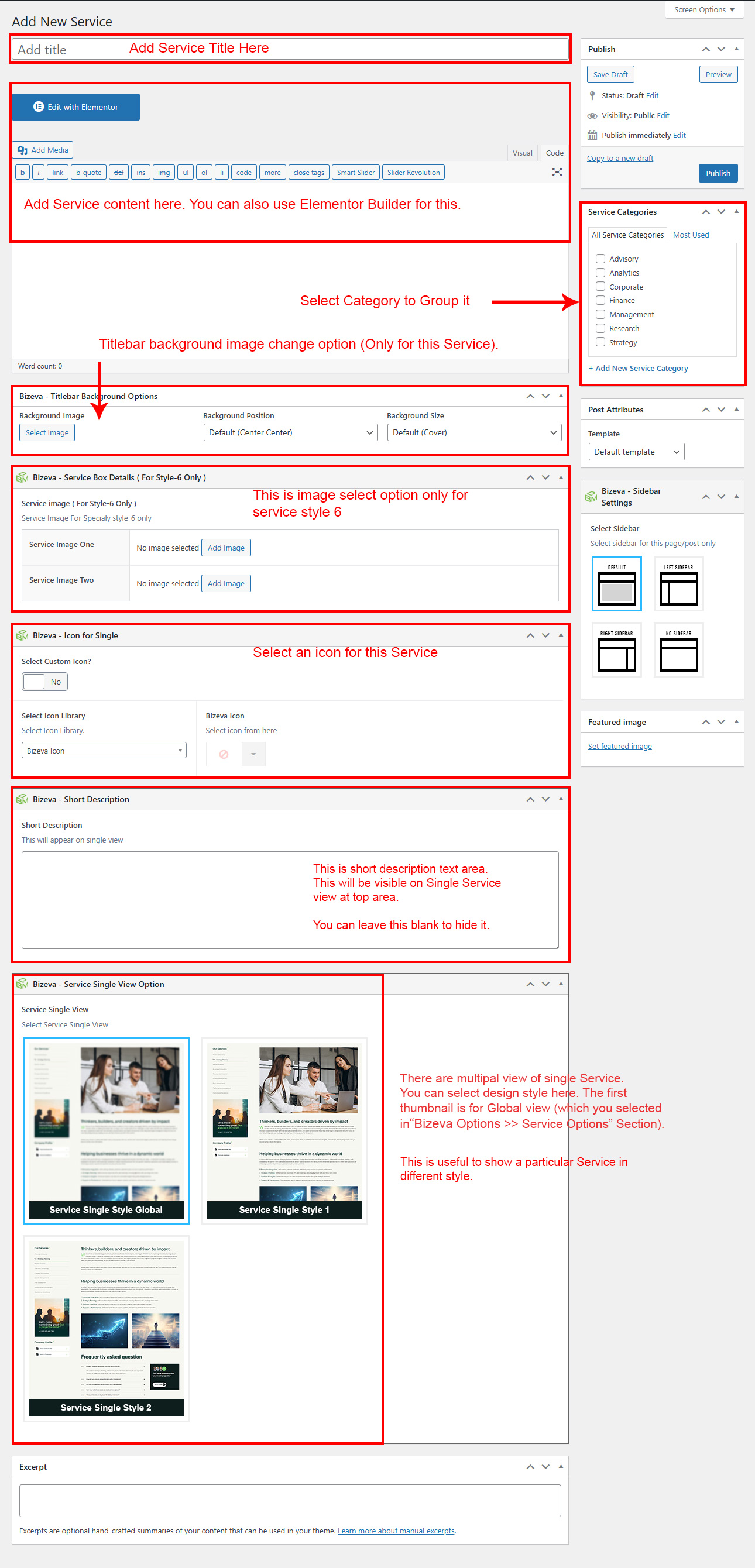Switch to the Visual editor tab
Screen dimensions: 755x1568
tap(522, 153)
